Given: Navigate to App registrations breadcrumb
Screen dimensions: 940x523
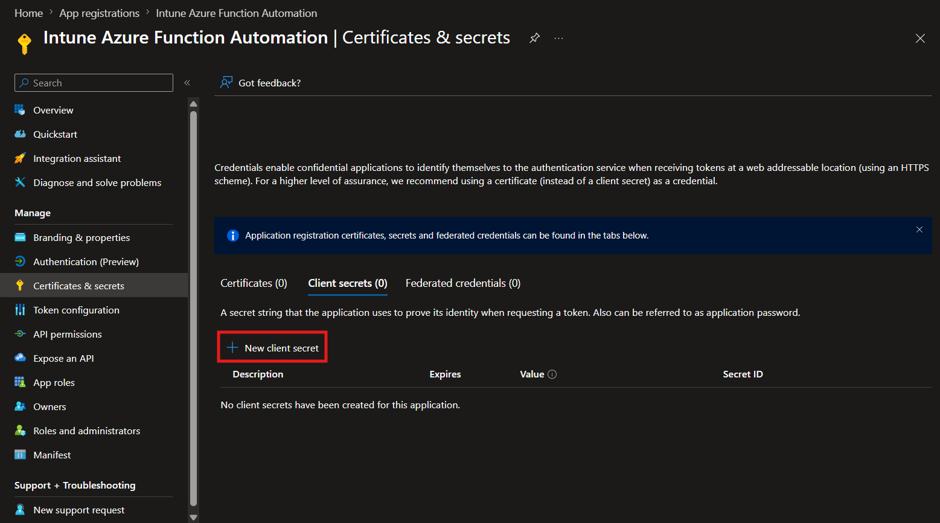Looking at the screenshot, I should (x=99, y=13).
